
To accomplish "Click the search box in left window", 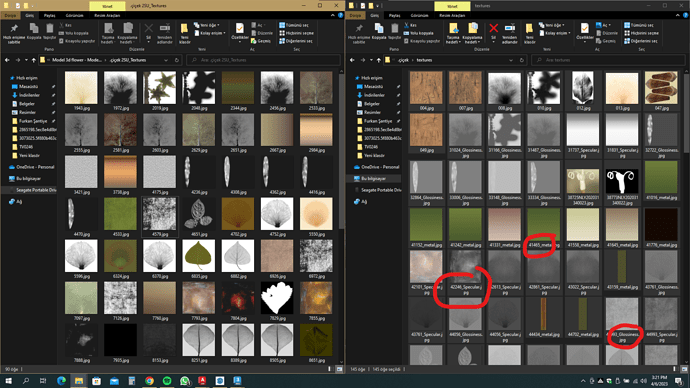I will 264,60.
